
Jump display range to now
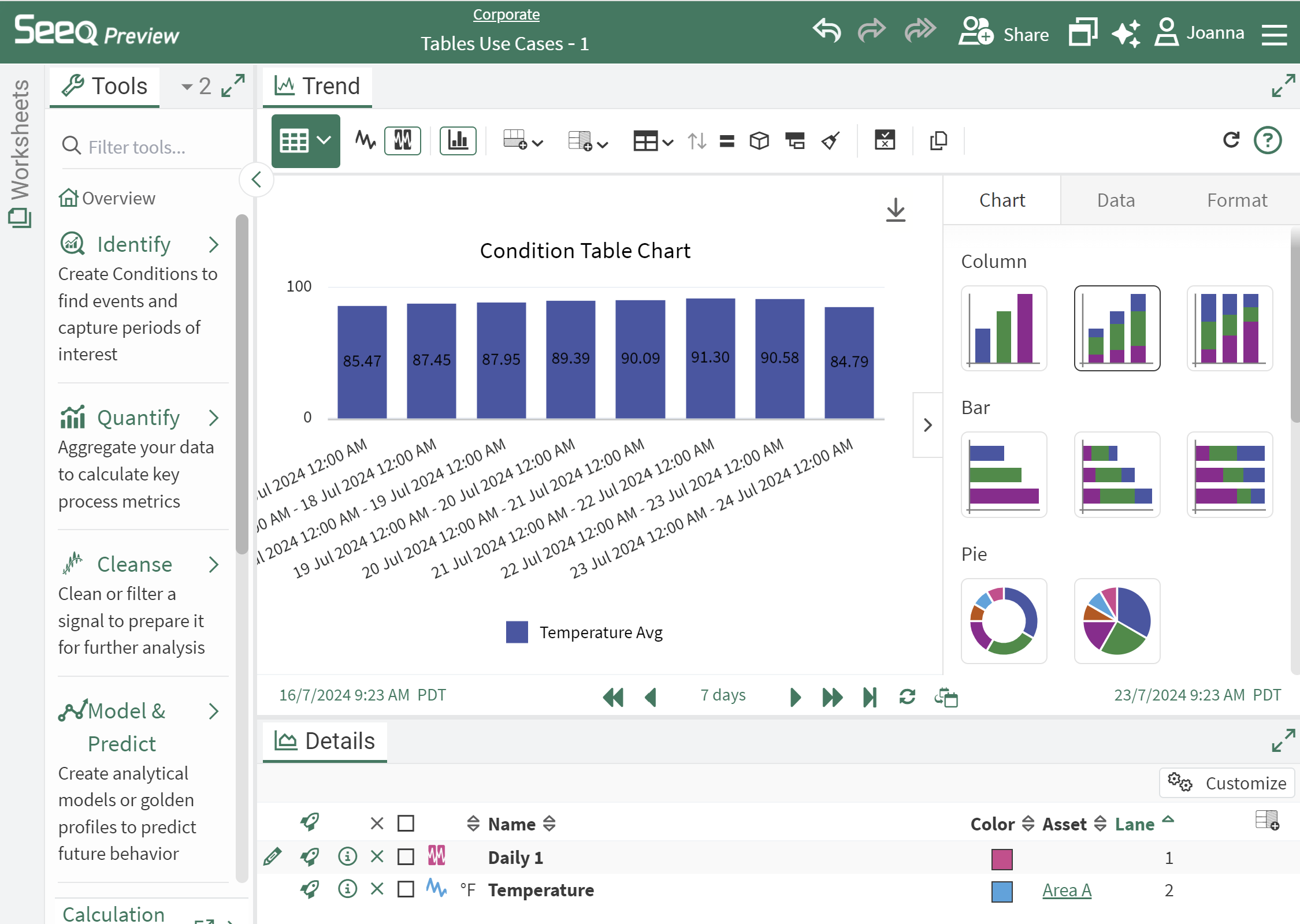(870, 697)
